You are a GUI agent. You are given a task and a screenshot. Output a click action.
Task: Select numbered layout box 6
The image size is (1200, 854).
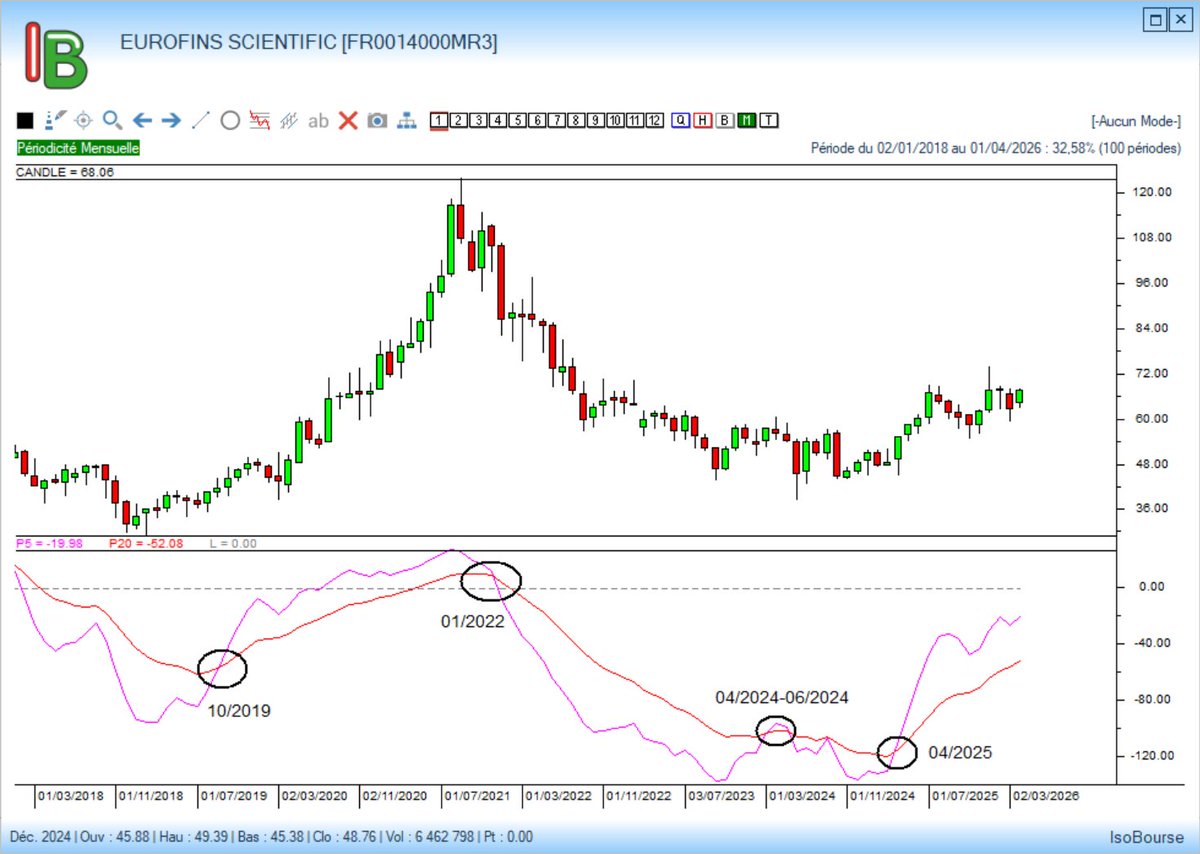537,121
